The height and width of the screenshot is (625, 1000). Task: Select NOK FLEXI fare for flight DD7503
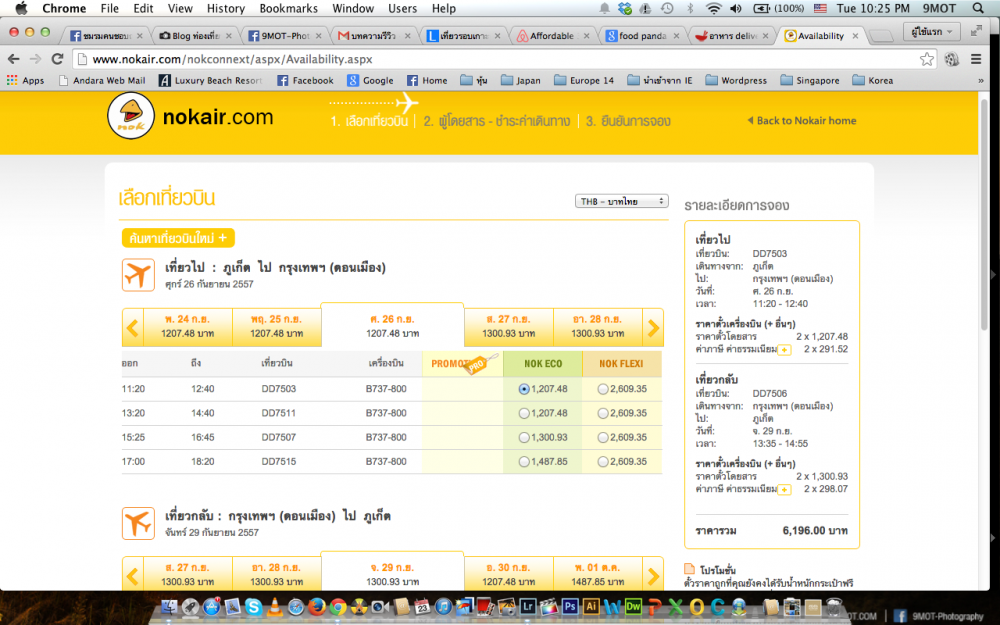pos(602,389)
